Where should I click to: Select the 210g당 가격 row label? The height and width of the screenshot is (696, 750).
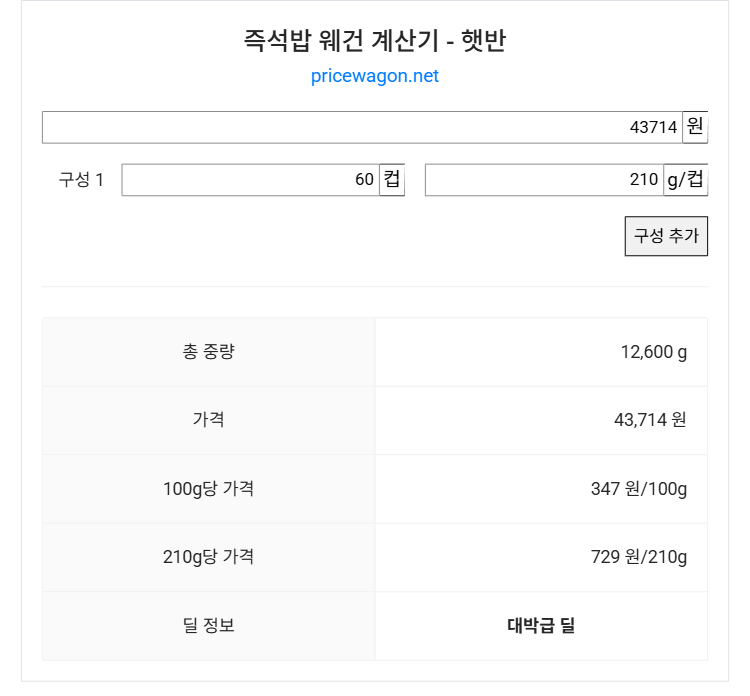click(x=208, y=557)
